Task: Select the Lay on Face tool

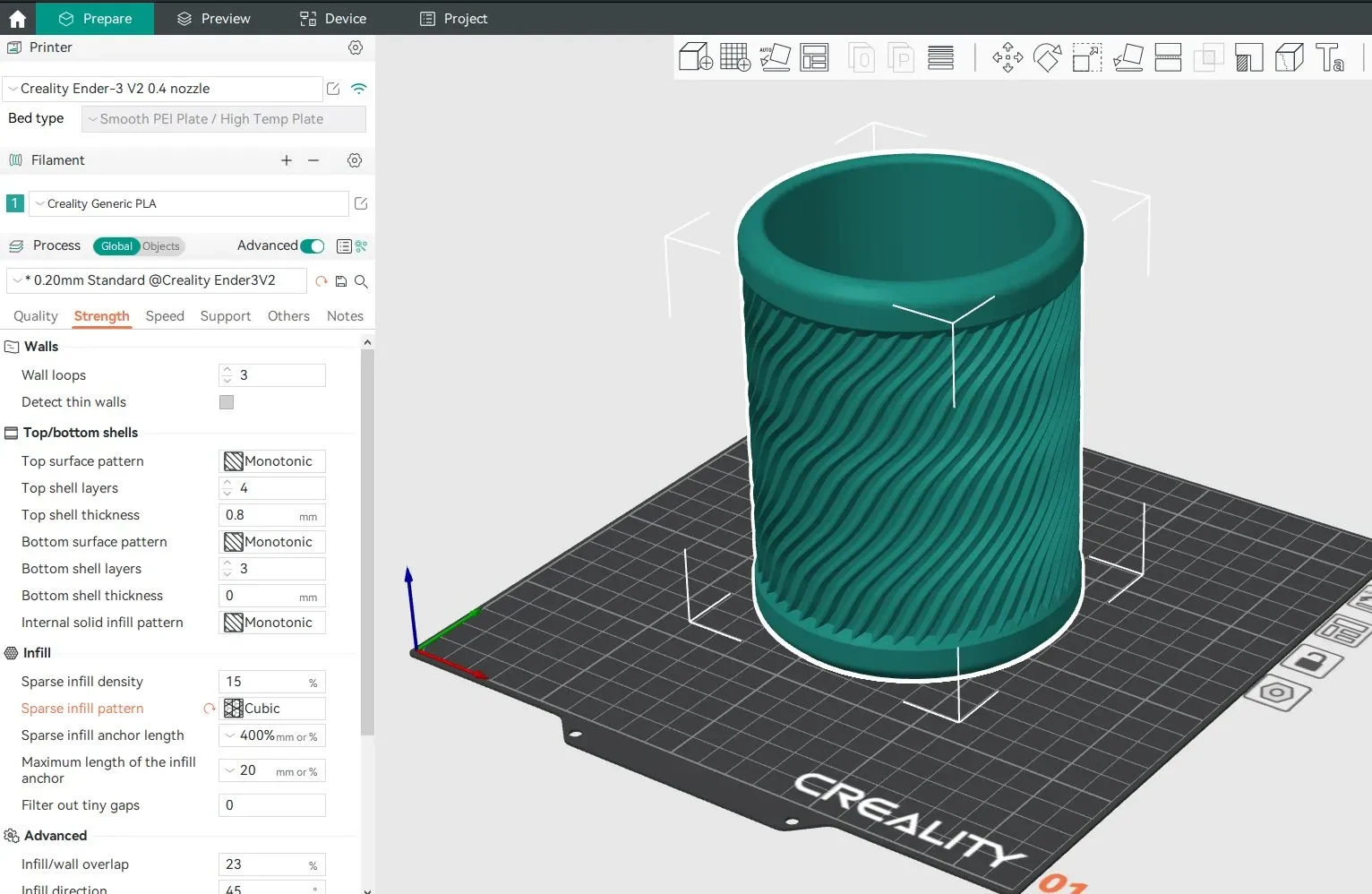Action: (x=1128, y=57)
